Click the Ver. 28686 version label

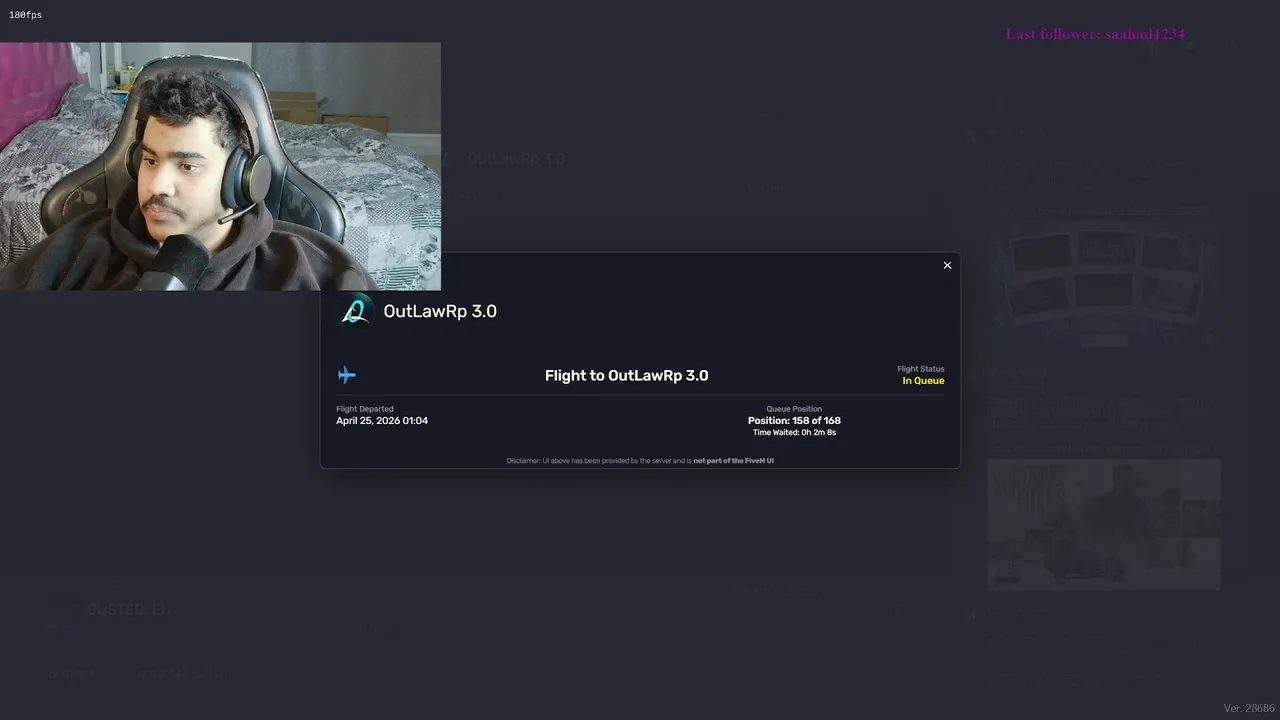(1249, 708)
